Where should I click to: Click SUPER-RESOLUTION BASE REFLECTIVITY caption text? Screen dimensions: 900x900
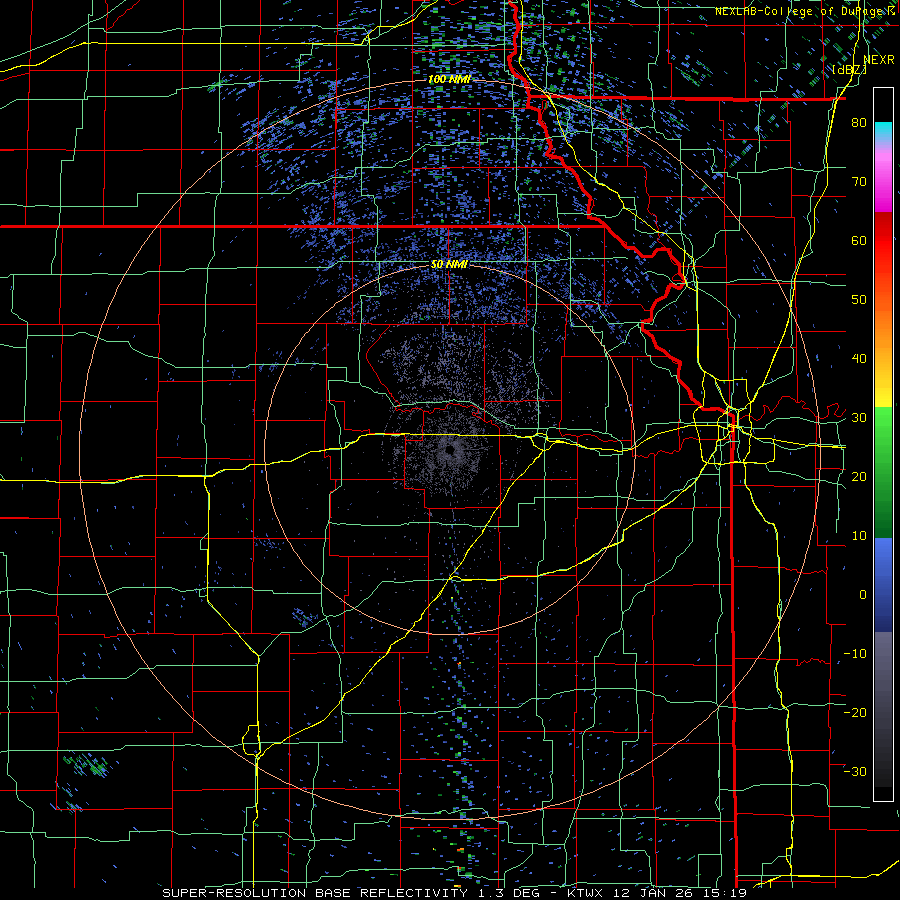[x=315, y=893]
